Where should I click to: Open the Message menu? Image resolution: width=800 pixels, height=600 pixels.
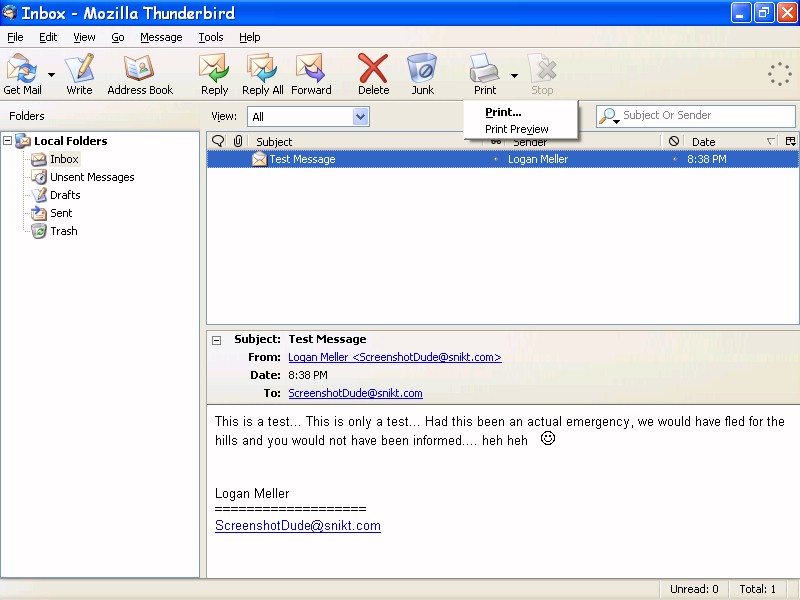click(x=161, y=37)
